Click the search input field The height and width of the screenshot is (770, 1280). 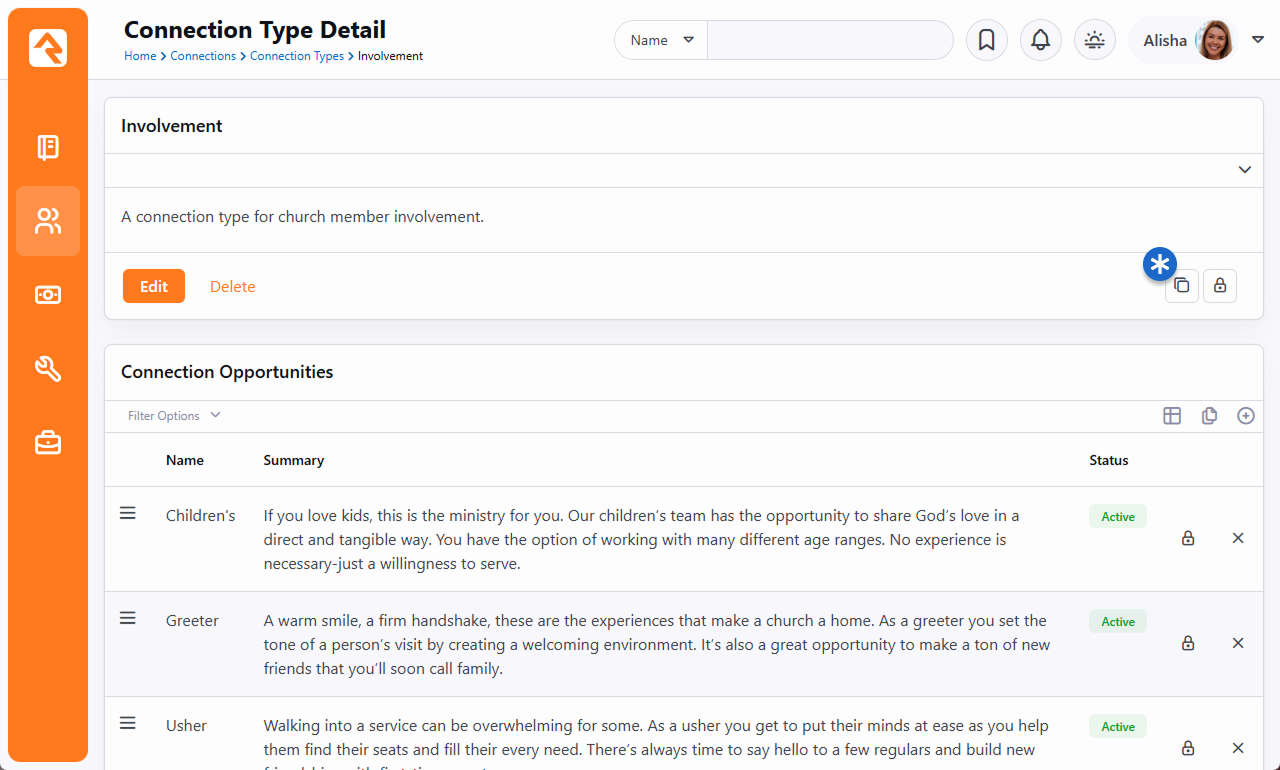point(830,40)
